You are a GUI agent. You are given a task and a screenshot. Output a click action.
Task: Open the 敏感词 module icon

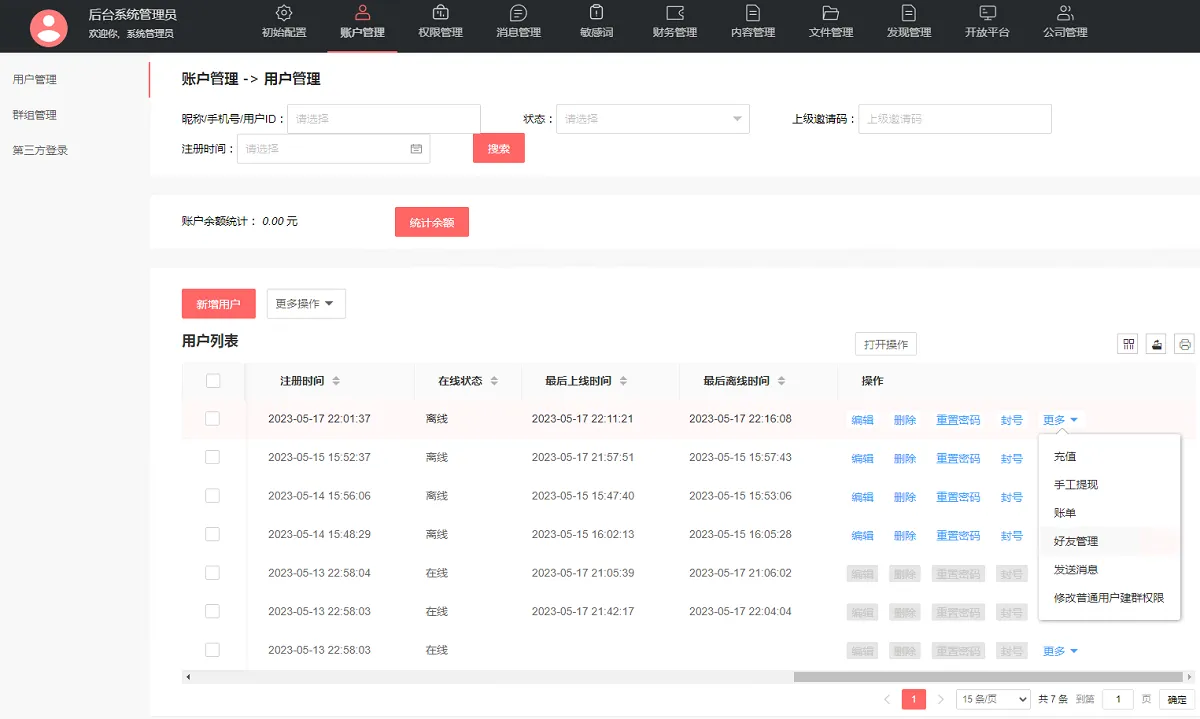click(x=596, y=16)
